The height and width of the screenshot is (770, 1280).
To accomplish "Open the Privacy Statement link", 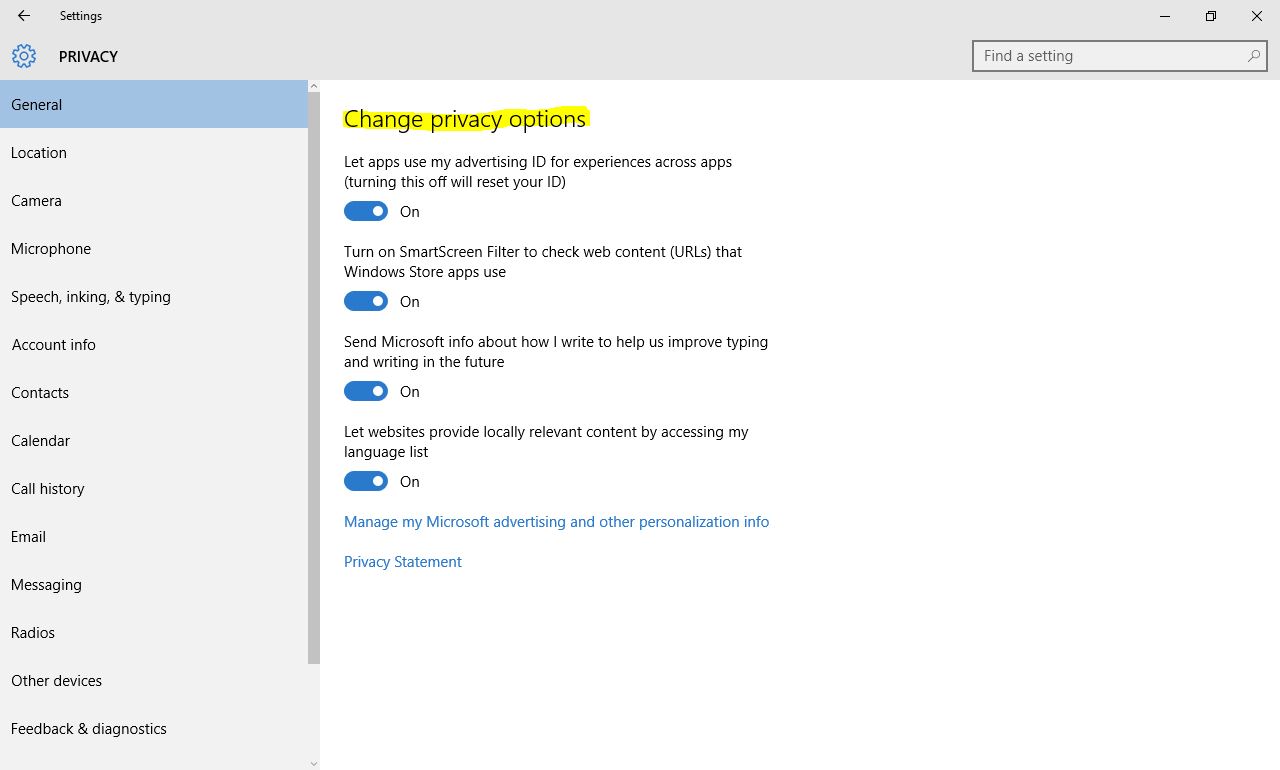I will tap(403, 562).
